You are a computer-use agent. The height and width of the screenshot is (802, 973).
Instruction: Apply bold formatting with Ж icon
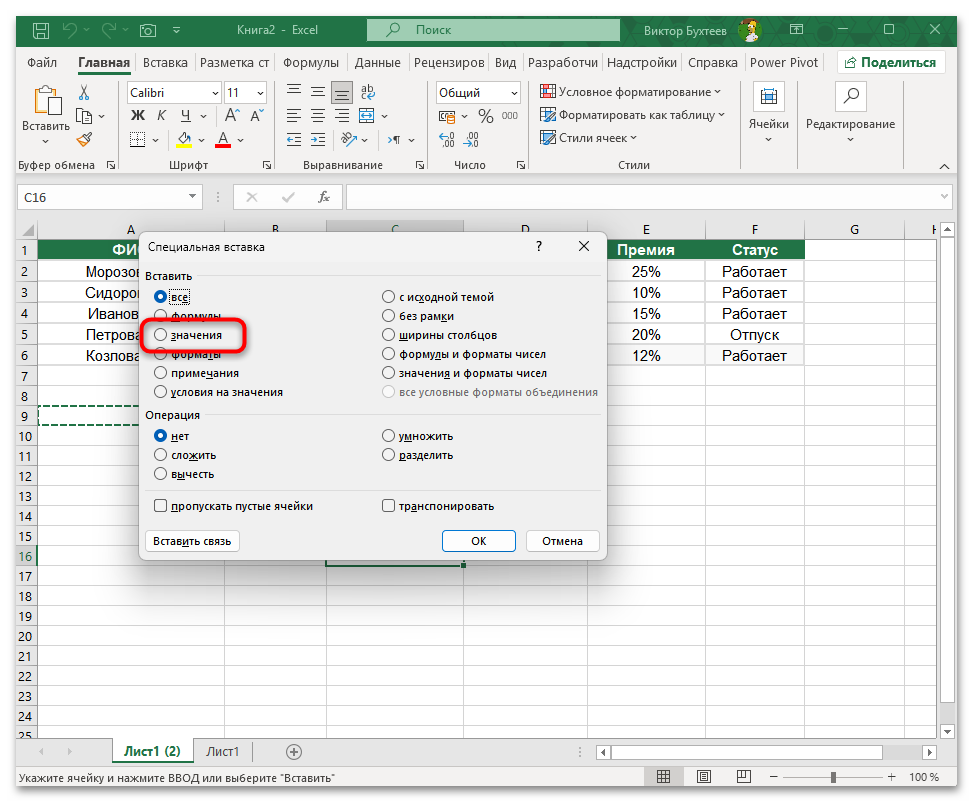[136, 115]
